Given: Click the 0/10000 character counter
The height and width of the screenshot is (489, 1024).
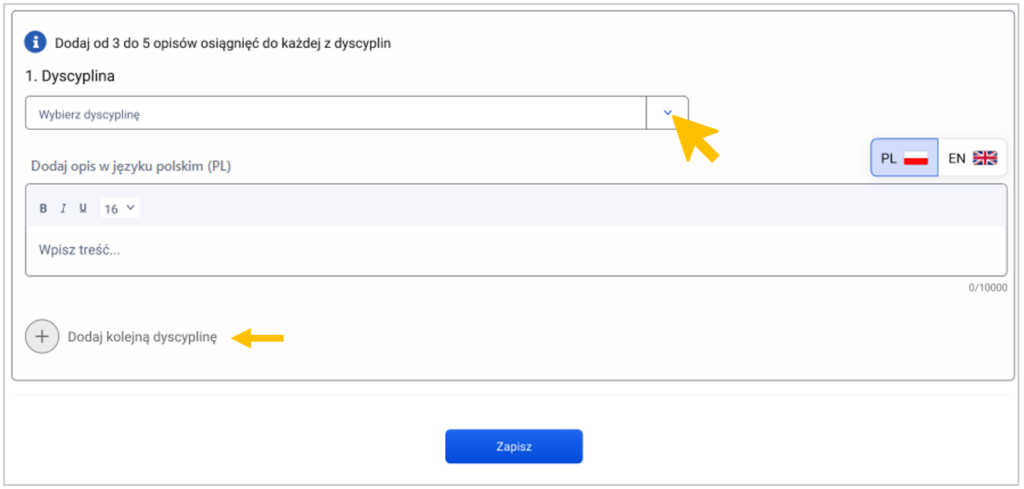Looking at the screenshot, I should [x=987, y=288].
